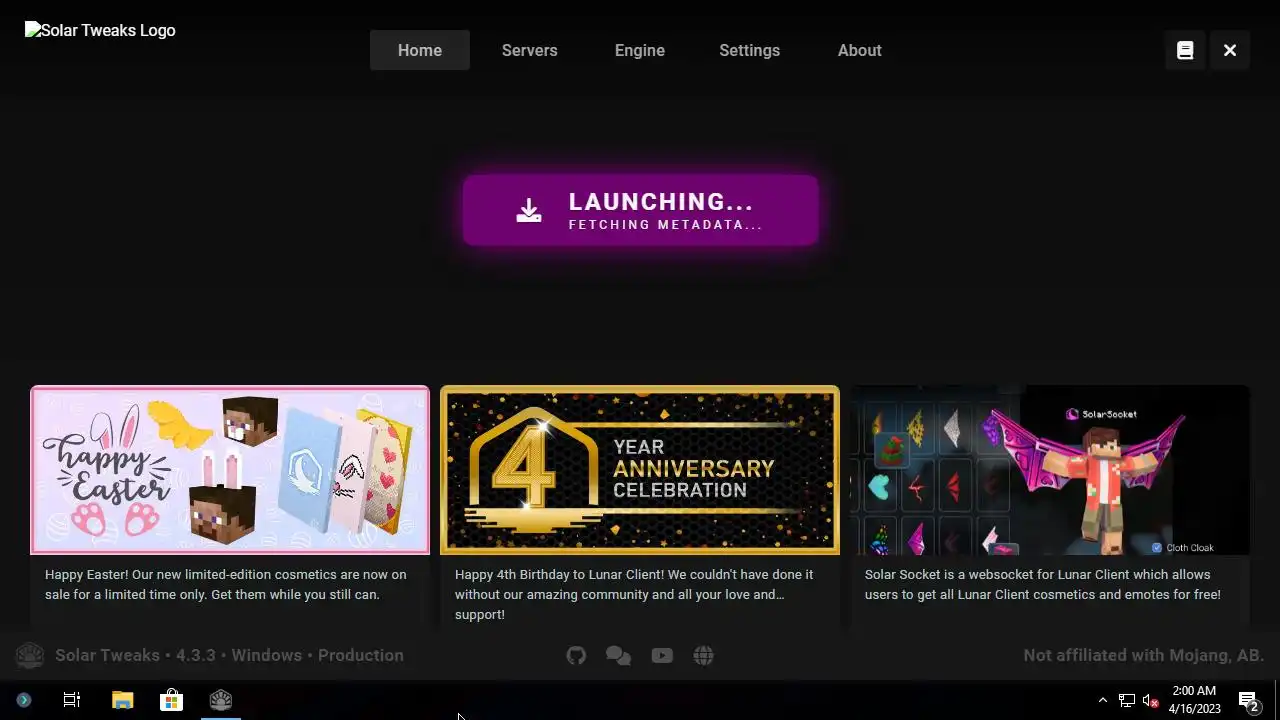Open the Home tab
Viewport: 1280px width, 720px height.
[x=420, y=50]
